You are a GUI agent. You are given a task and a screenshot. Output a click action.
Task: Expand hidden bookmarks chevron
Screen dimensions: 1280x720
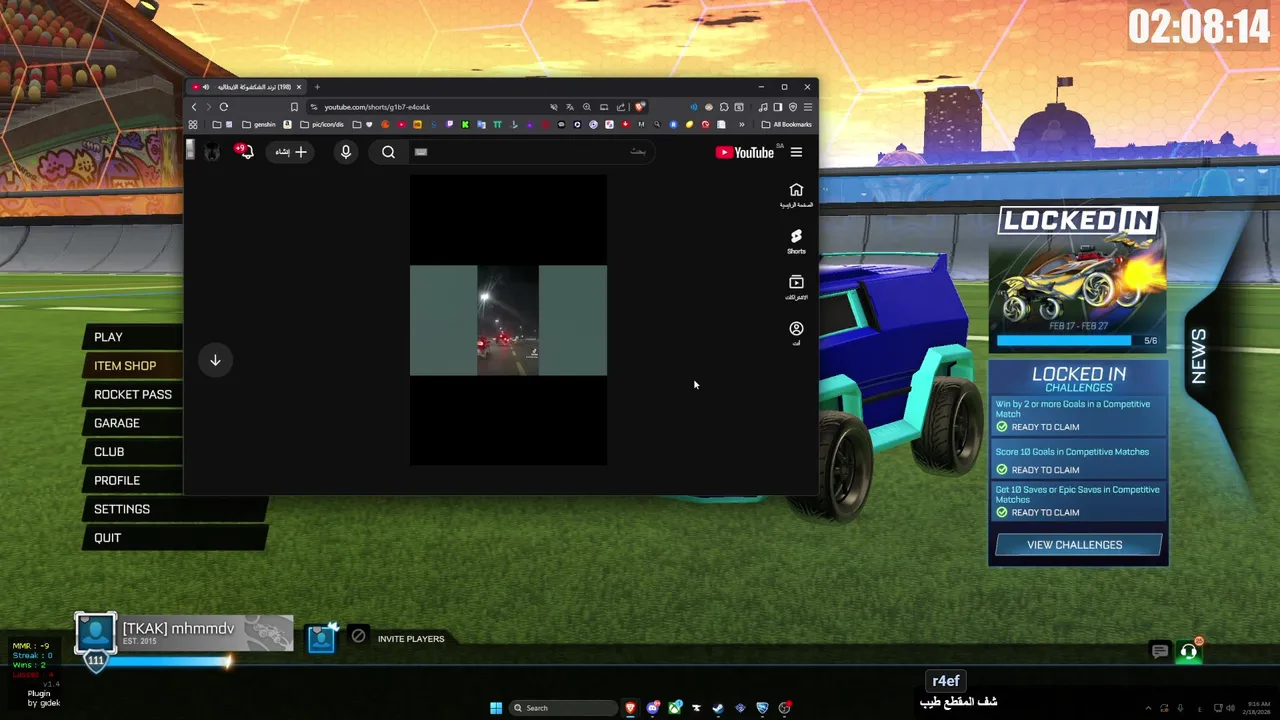tap(741, 125)
